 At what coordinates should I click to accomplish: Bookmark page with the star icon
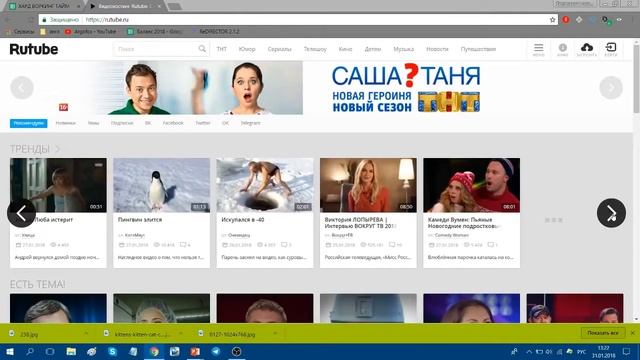553,20
